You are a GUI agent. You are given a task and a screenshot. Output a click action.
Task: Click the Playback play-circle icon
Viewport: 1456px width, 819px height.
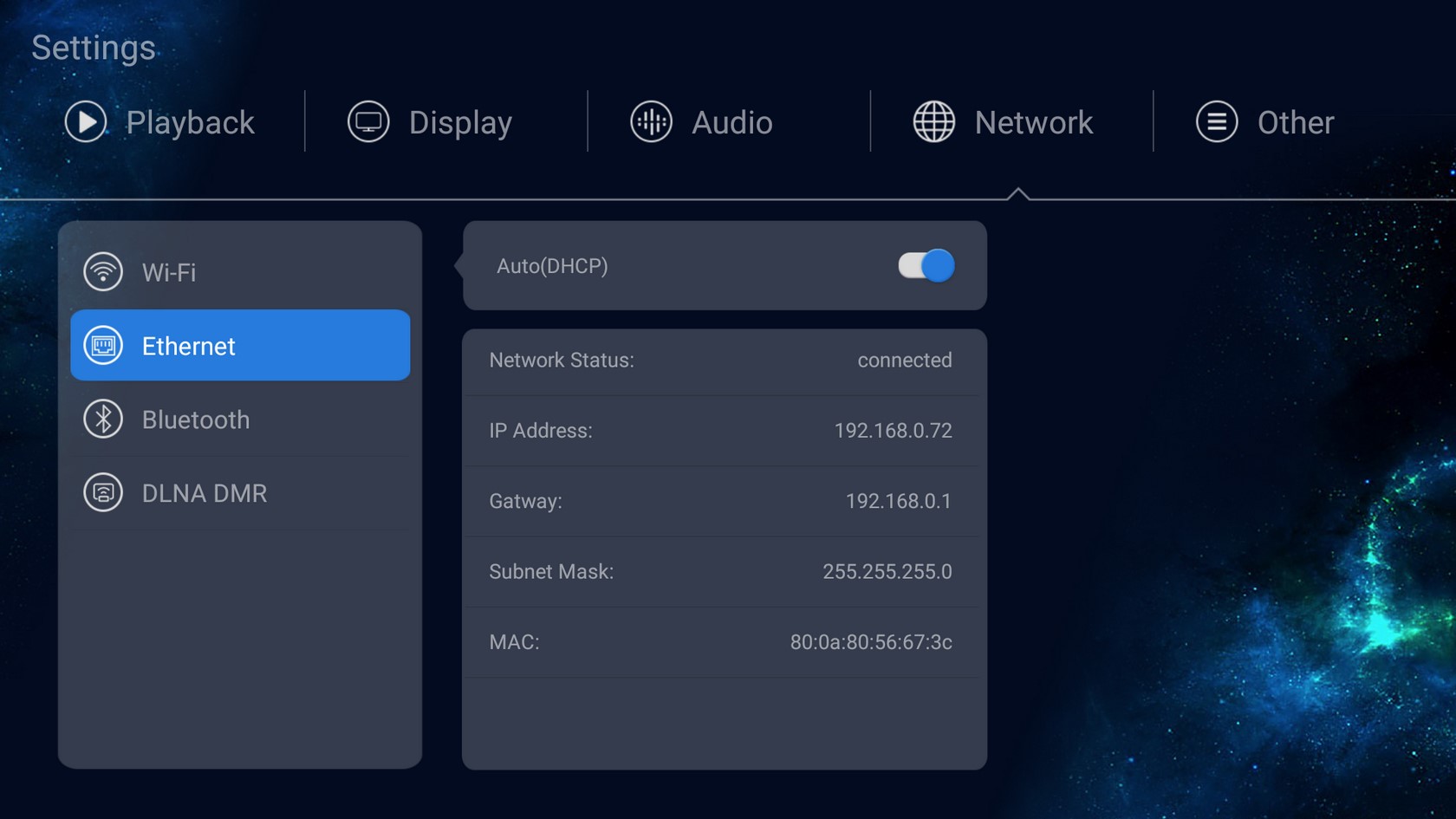(86, 121)
